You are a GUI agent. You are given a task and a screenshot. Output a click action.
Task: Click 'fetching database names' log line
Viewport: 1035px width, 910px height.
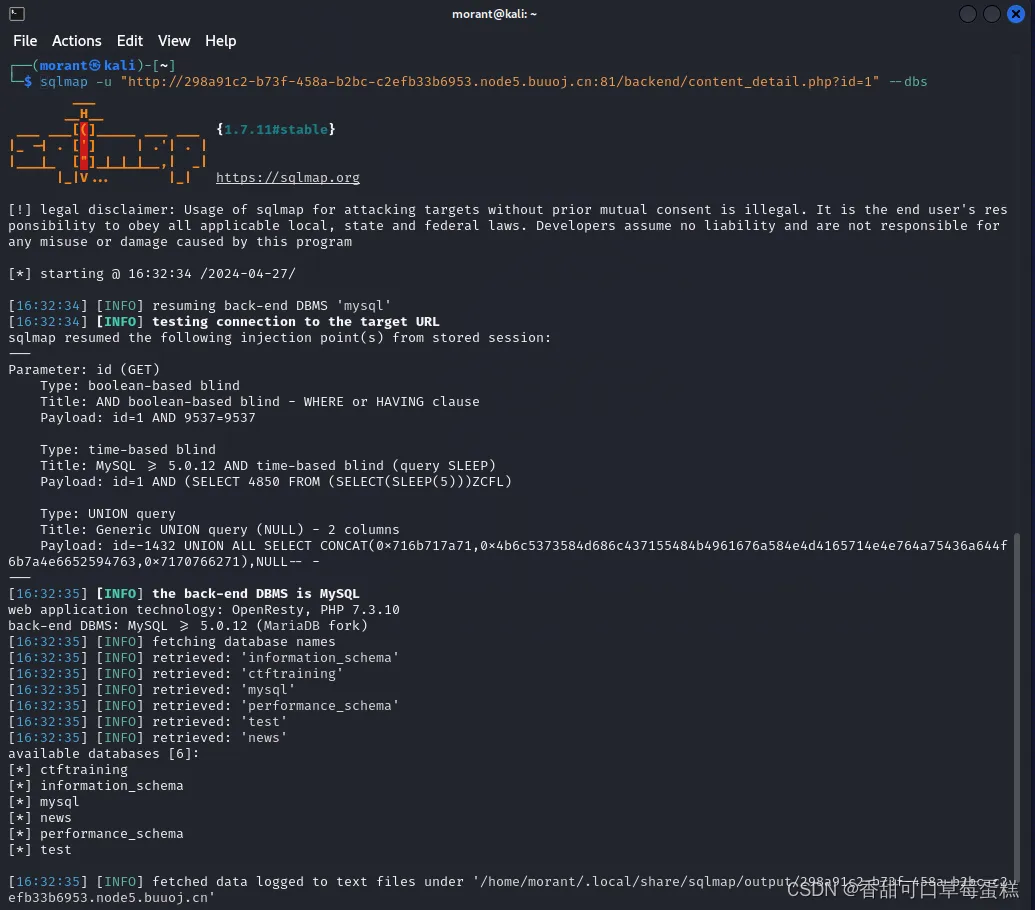pyautogui.click(x=172, y=641)
